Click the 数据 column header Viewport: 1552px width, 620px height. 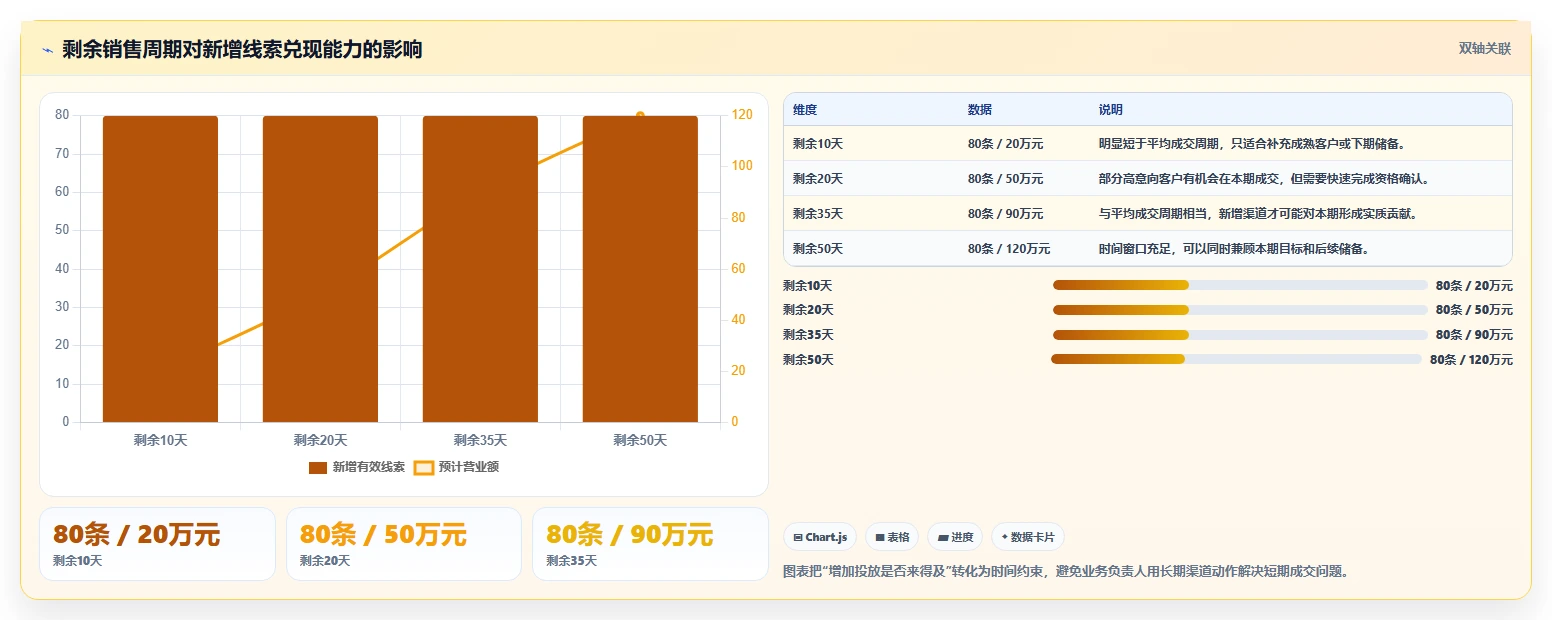tap(980, 110)
